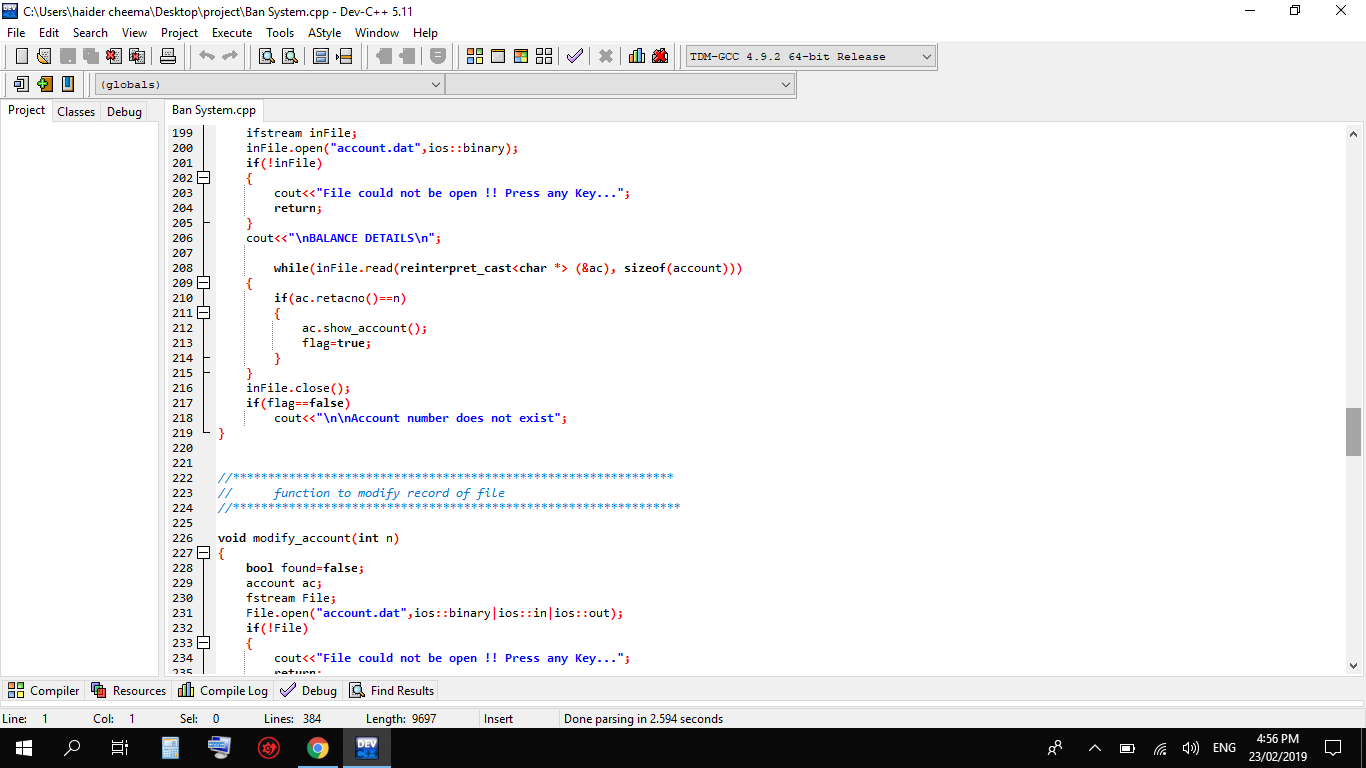The width and height of the screenshot is (1366, 768).
Task: Open a file with the toolbar Open icon
Action: (x=44, y=56)
